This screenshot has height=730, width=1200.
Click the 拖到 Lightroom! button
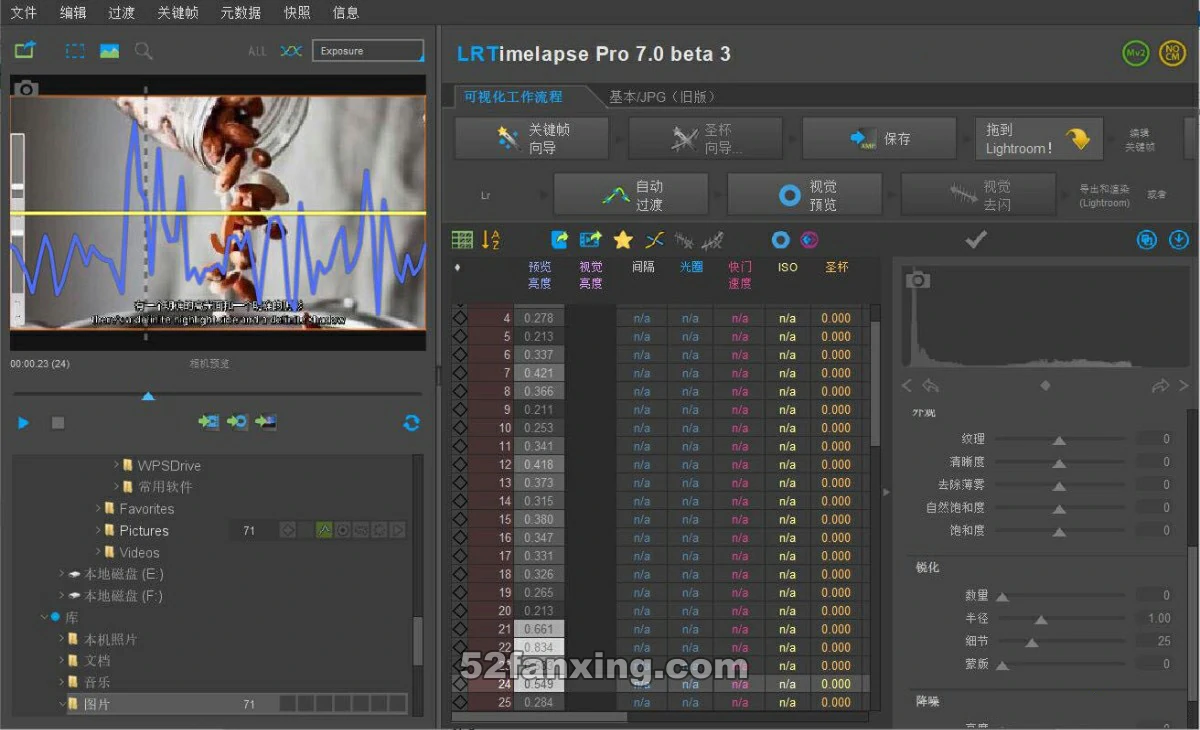(1039, 139)
